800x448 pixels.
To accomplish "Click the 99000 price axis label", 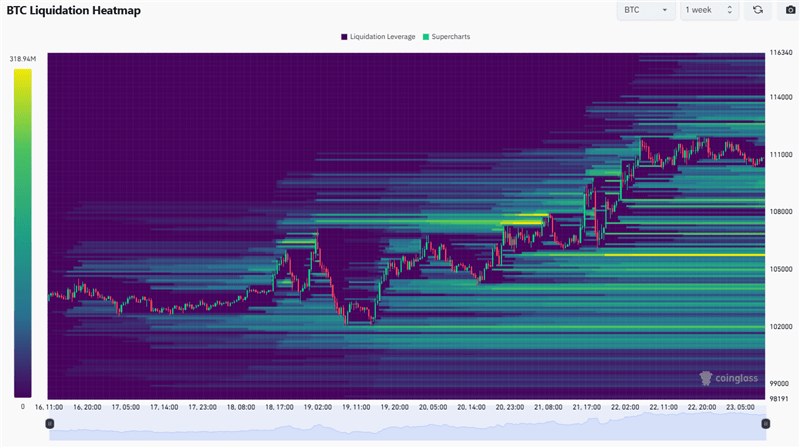I will tap(779, 383).
